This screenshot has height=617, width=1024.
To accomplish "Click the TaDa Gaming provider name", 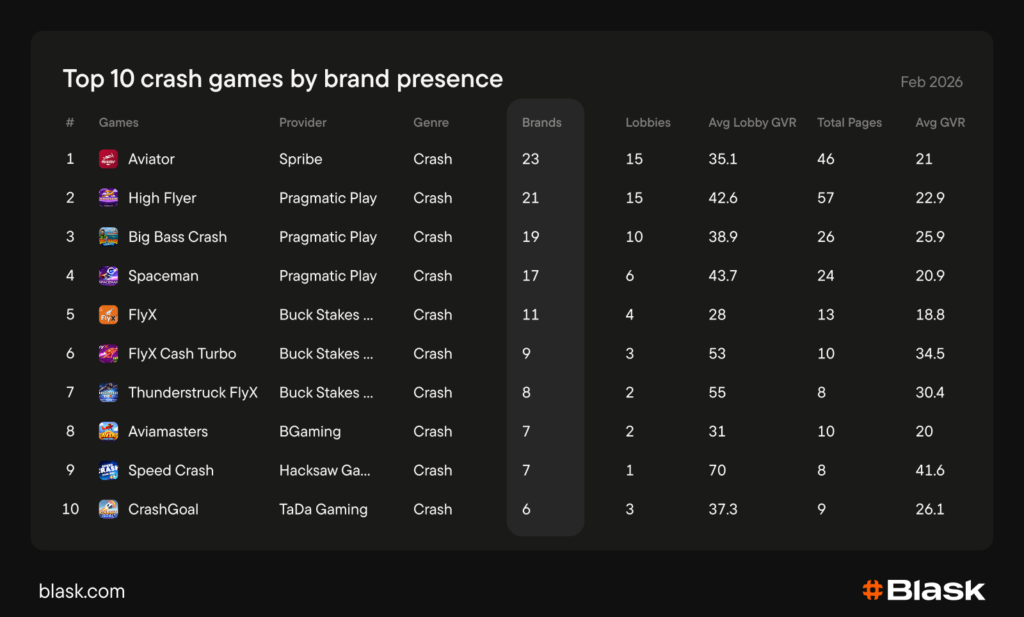I will [323, 510].
